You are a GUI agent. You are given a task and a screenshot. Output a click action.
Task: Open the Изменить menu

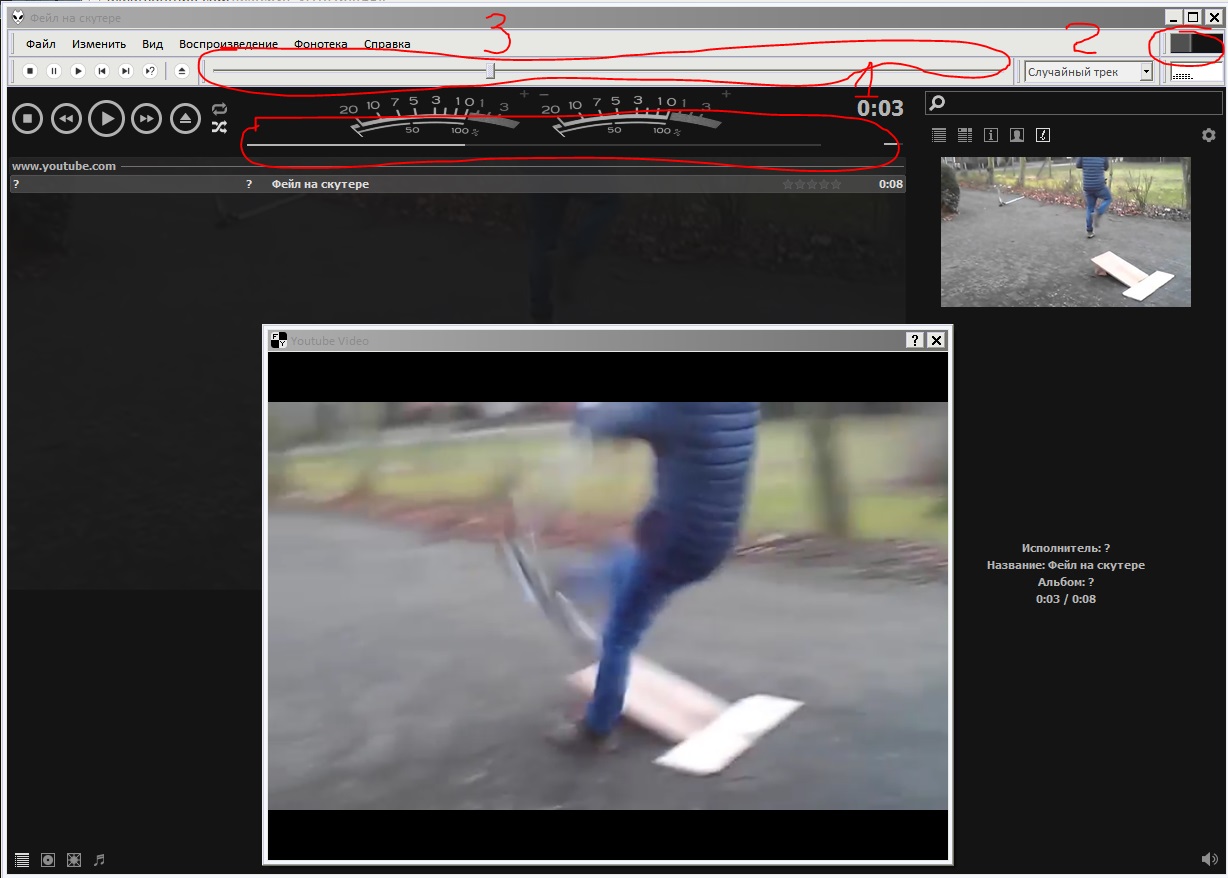[x=99, y=44]
